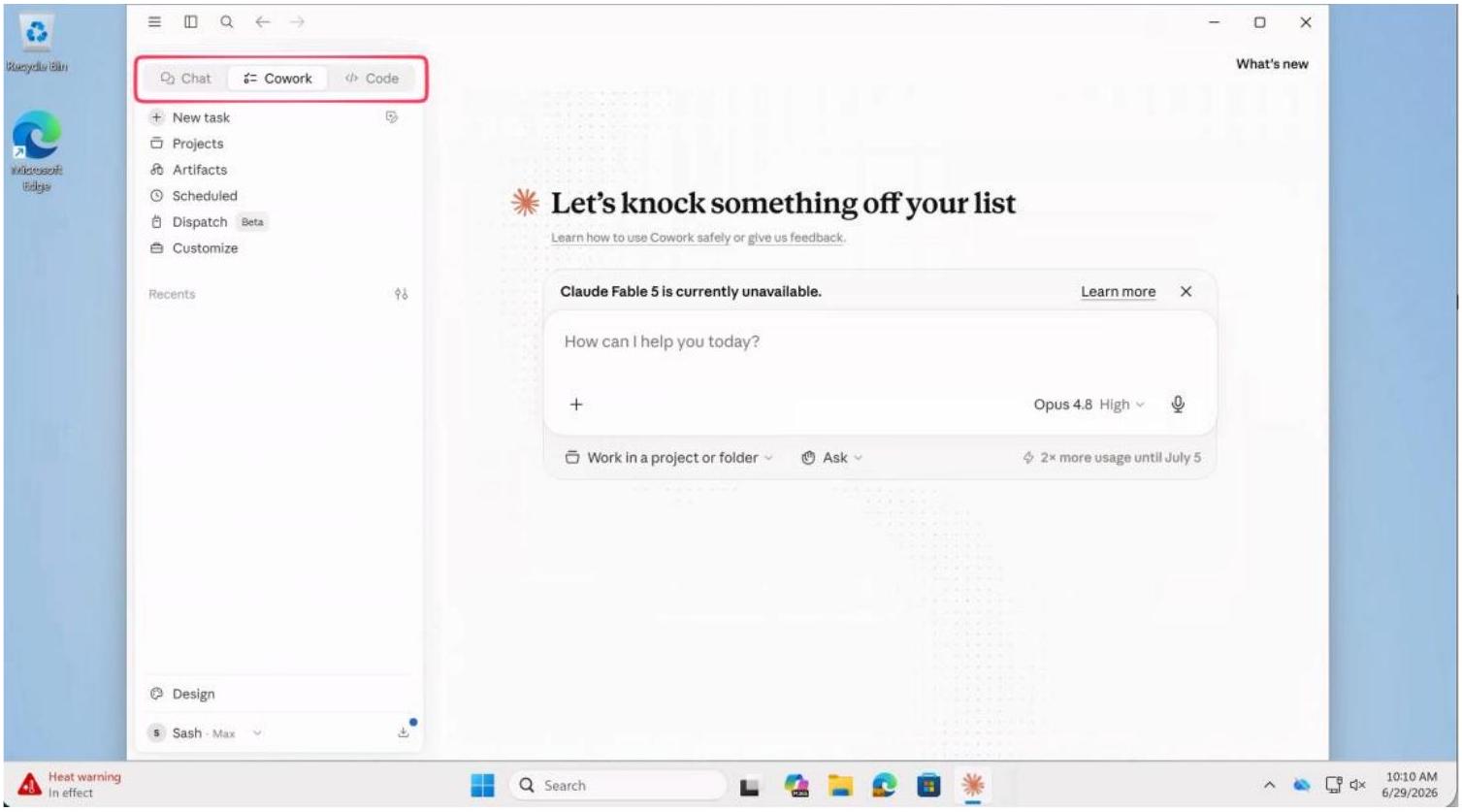Image resolution: width=1462 pixels, height=812 pixels.
Task: Click the Claude asterisk logo by the heading
Action: [525, 203]
